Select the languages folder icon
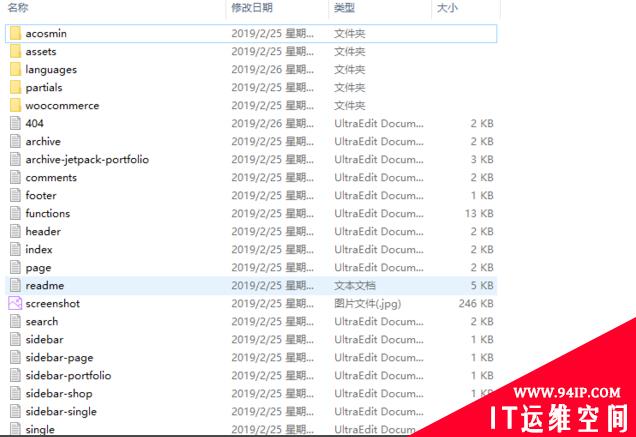The height and width of the screenshot is (437, 636). click(15, 69)
